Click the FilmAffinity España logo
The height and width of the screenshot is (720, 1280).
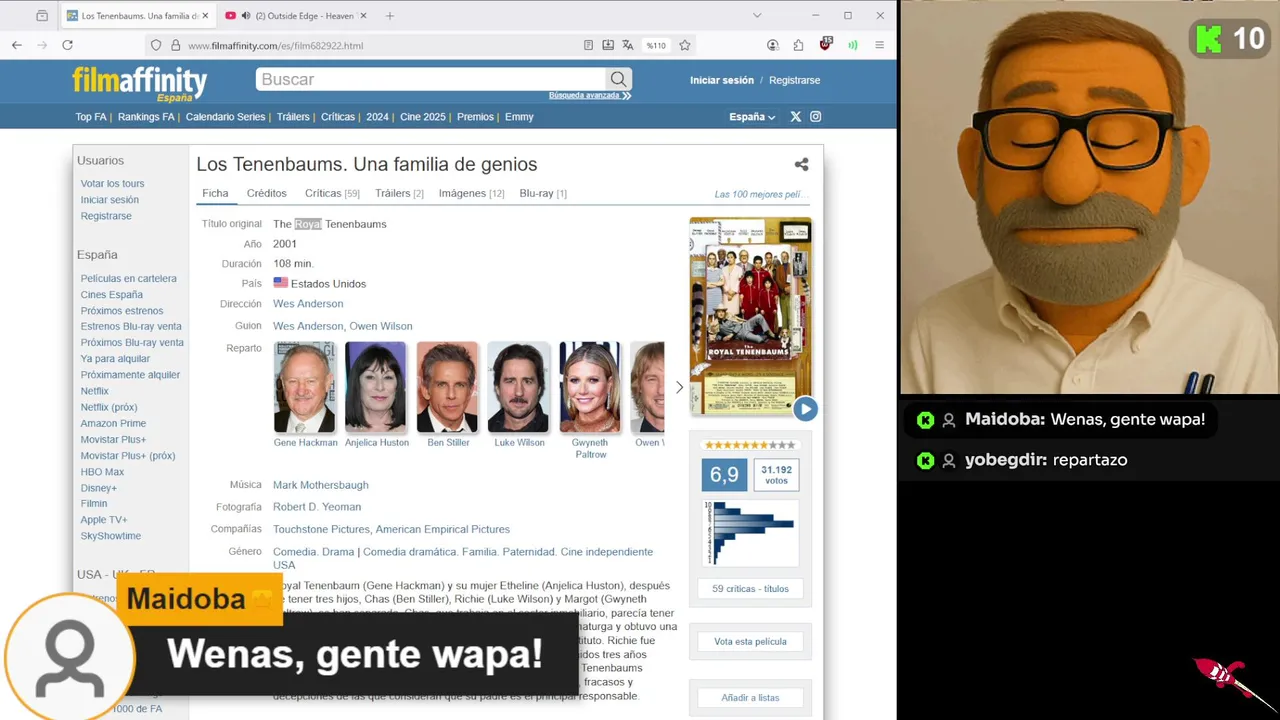click(x=140, y=82)
